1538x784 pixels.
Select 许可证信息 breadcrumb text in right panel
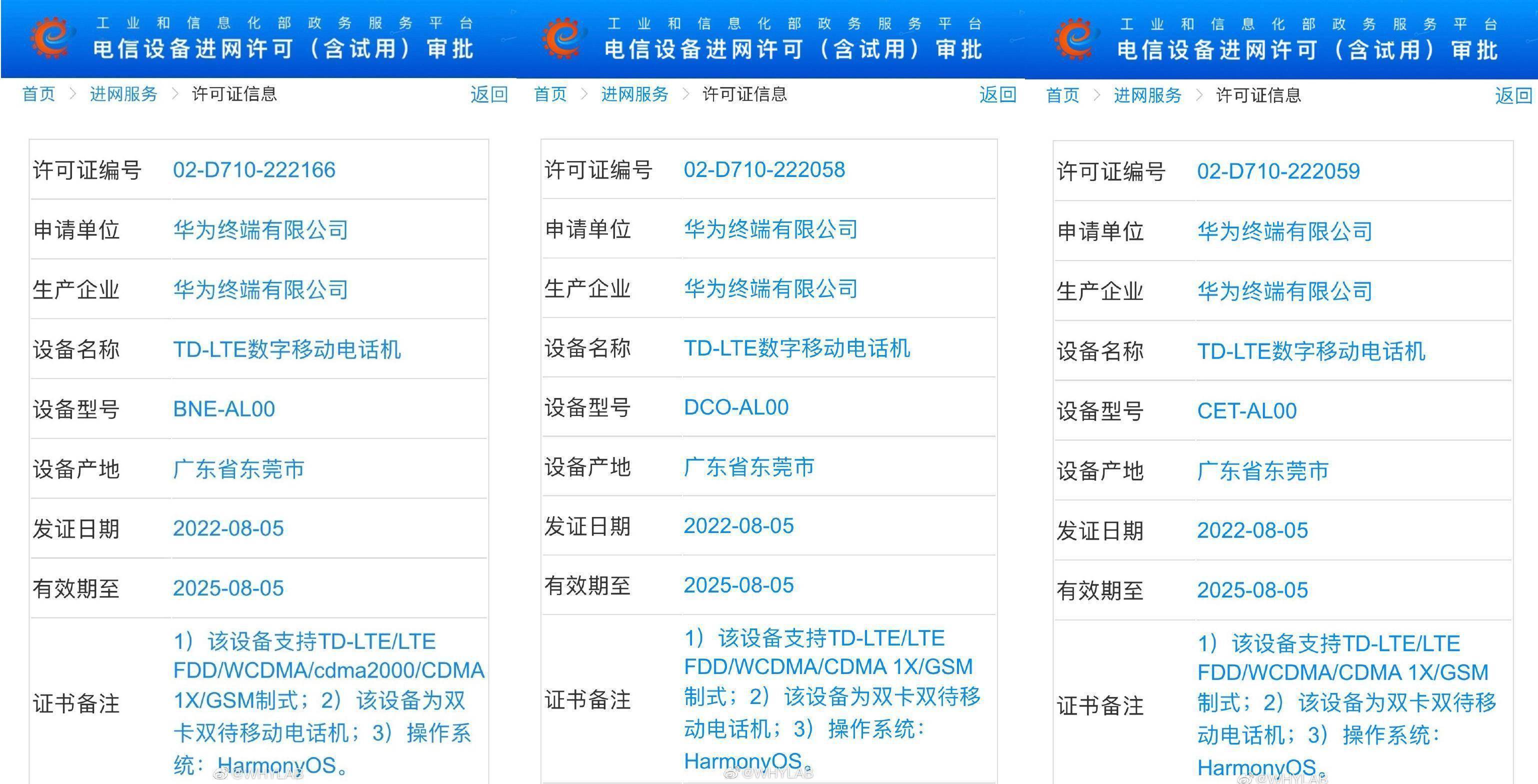pos(1259,95)
